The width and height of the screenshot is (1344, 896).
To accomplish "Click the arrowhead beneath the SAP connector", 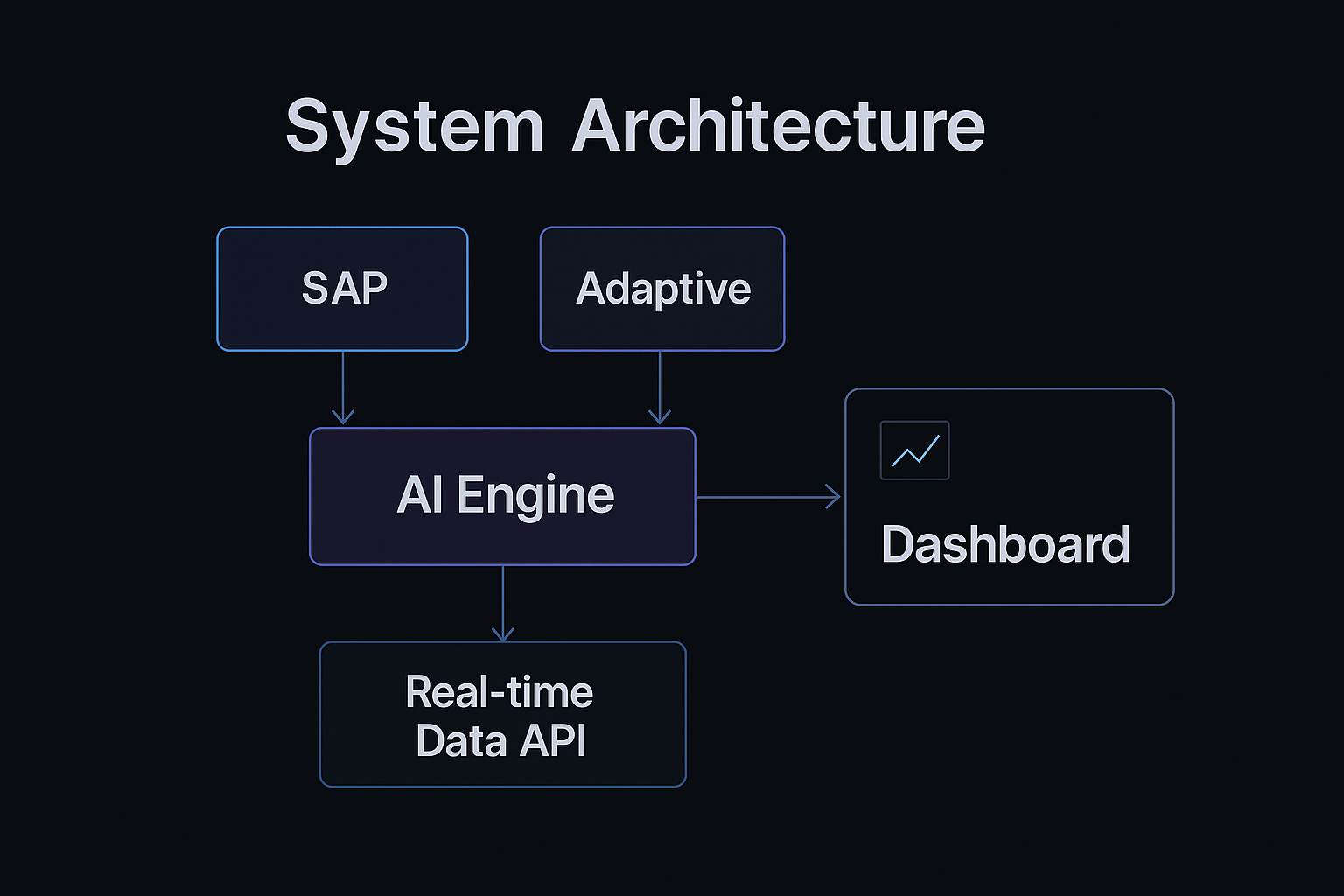I will coord(343,416).
